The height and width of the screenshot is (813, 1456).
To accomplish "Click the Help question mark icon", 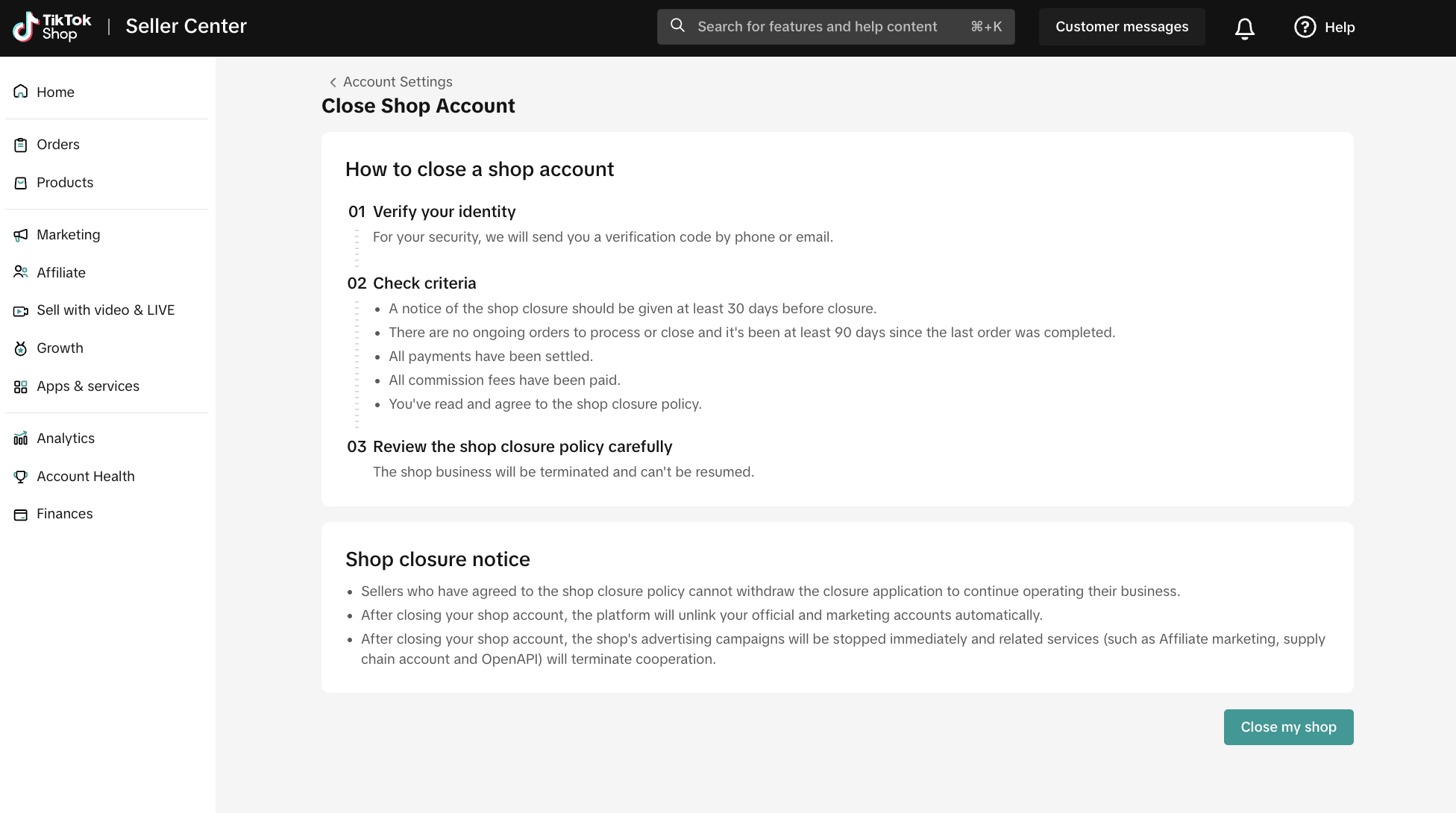I will [x=1305, y=28].
